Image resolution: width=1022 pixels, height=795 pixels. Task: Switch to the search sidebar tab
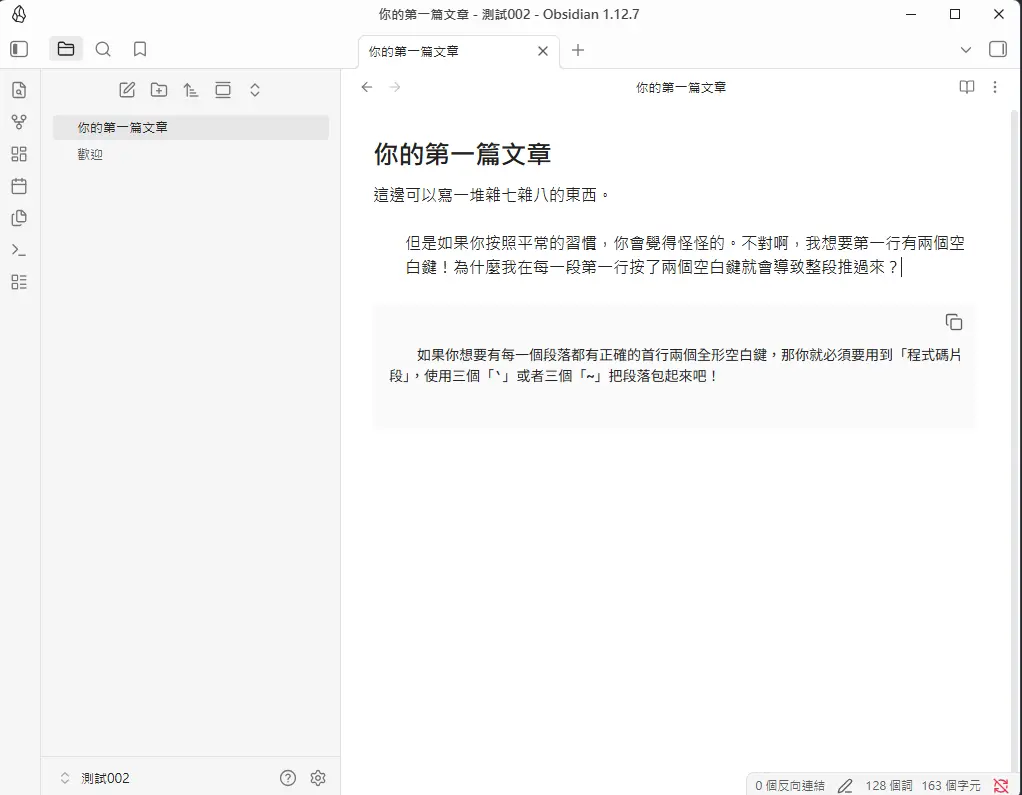click(x=103, y=49)
